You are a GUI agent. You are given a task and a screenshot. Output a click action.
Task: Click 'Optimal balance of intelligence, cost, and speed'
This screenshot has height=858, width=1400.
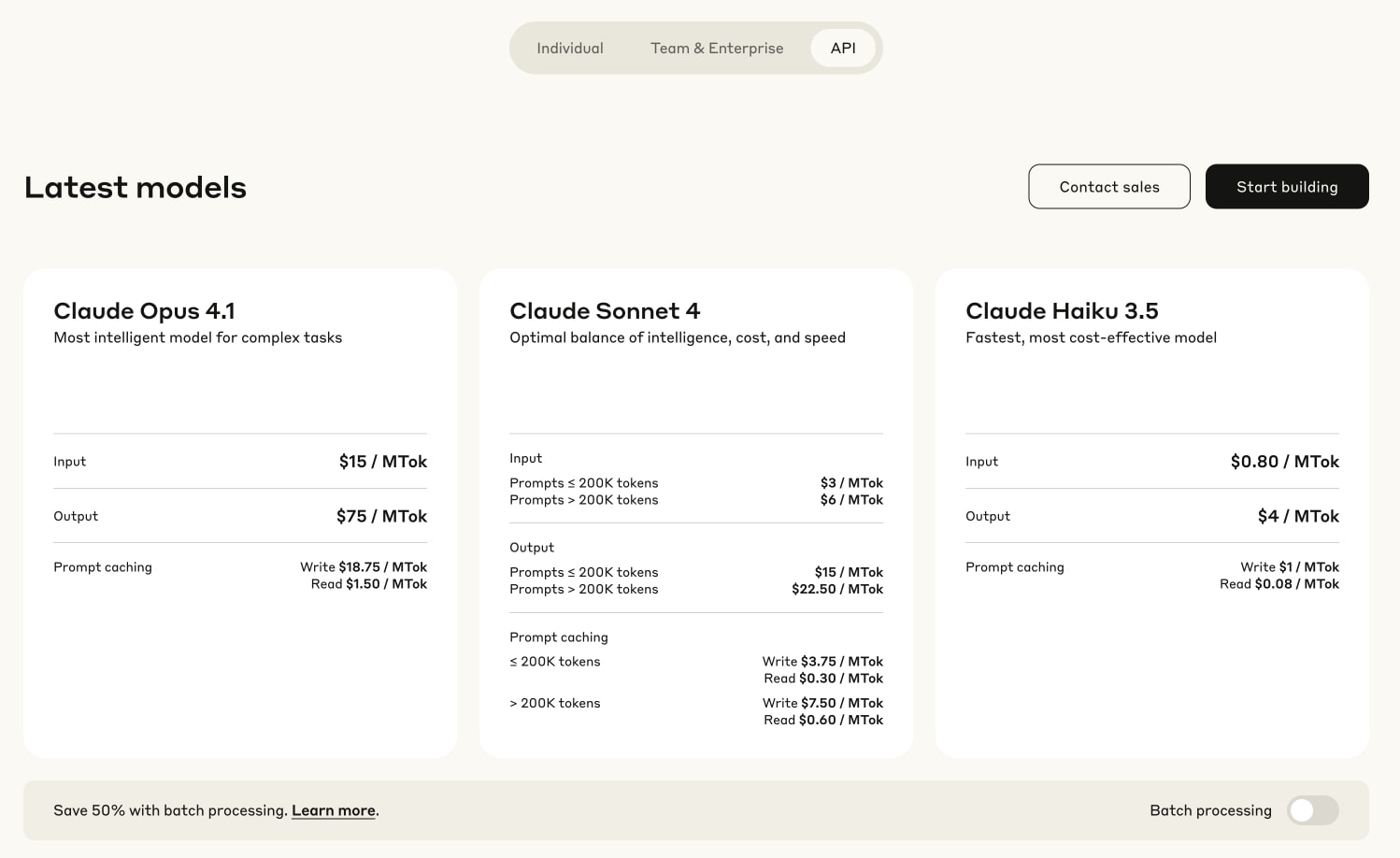click(x=678, y=337)
